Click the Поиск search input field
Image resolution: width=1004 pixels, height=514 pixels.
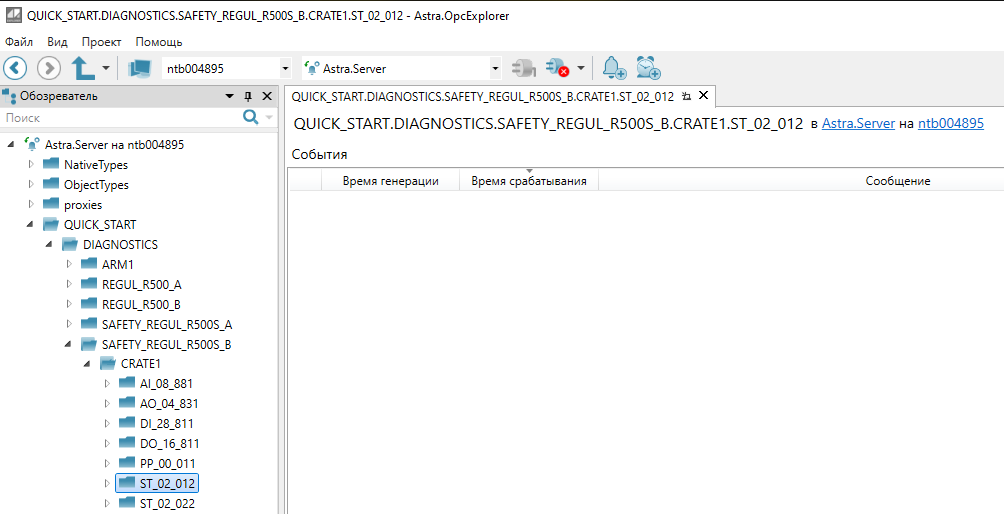pyautogui.click(x=120, y=117)
